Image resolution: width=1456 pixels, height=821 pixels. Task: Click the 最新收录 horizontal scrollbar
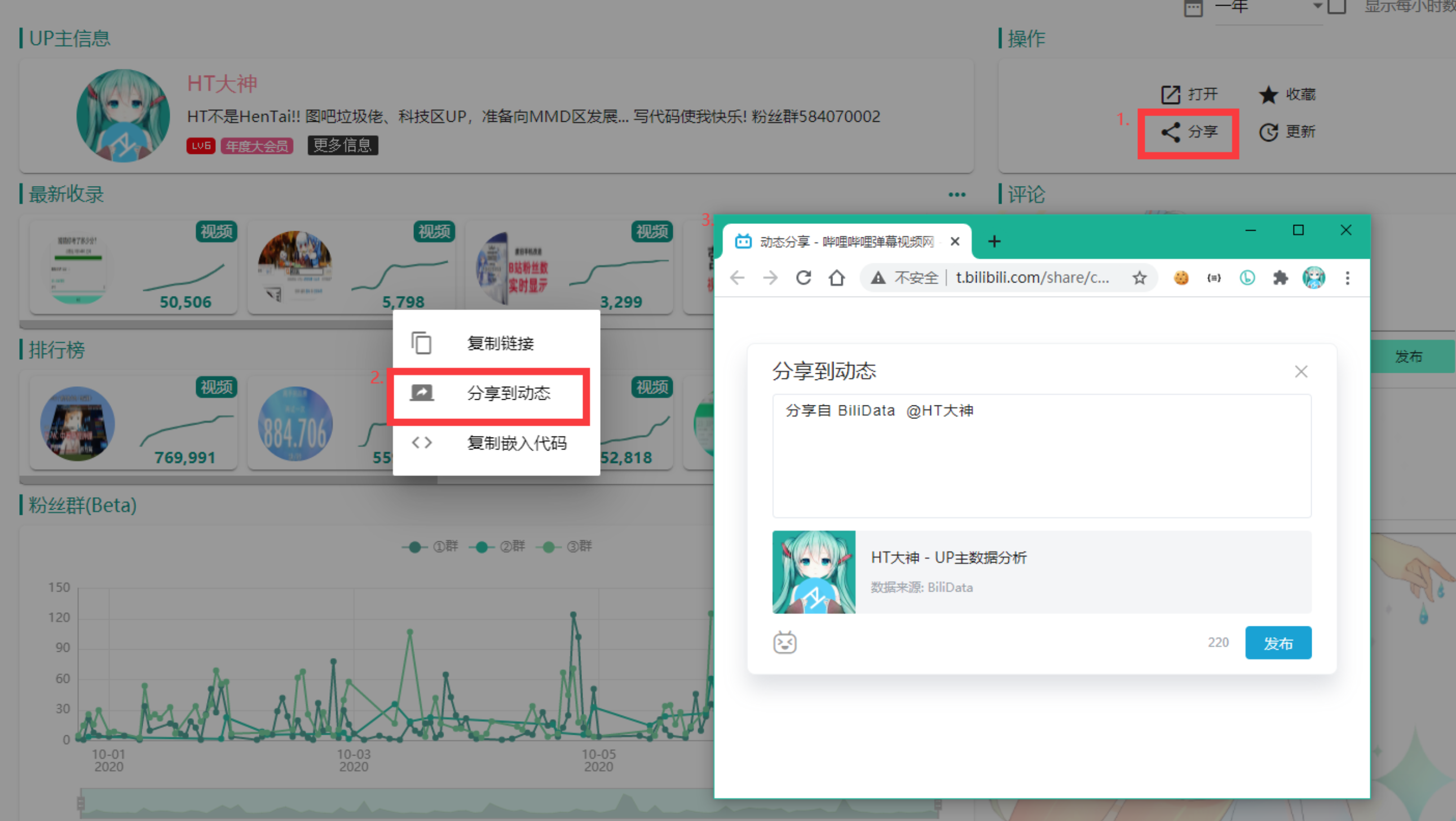[206, 325]
